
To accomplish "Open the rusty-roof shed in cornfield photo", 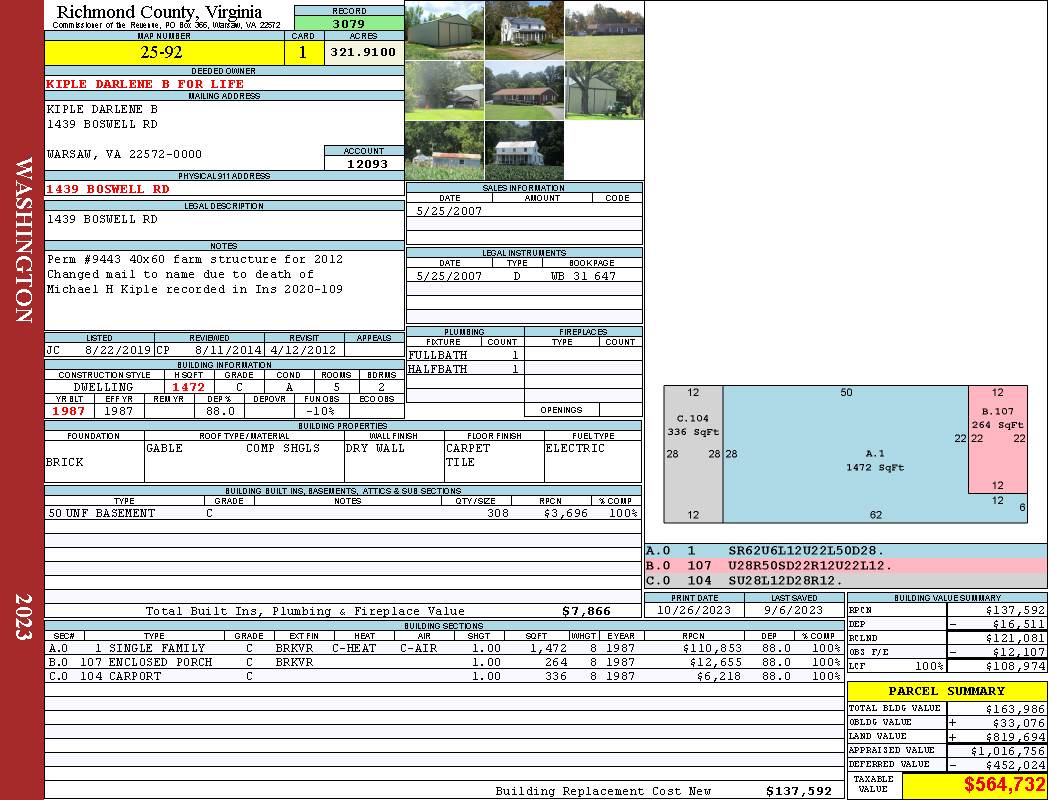I will point(444,150).
